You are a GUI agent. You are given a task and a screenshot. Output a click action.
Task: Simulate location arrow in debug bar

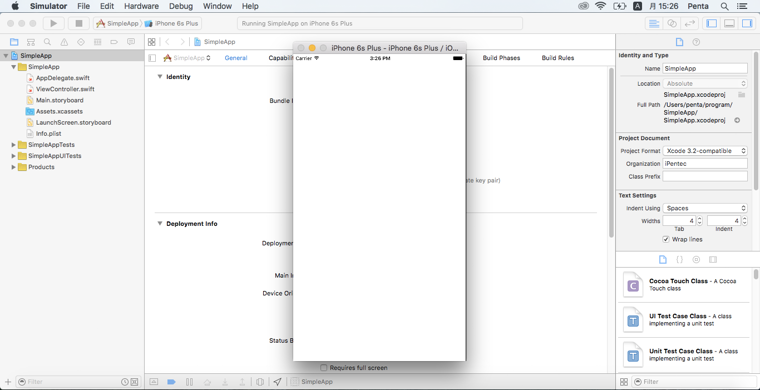277,382
